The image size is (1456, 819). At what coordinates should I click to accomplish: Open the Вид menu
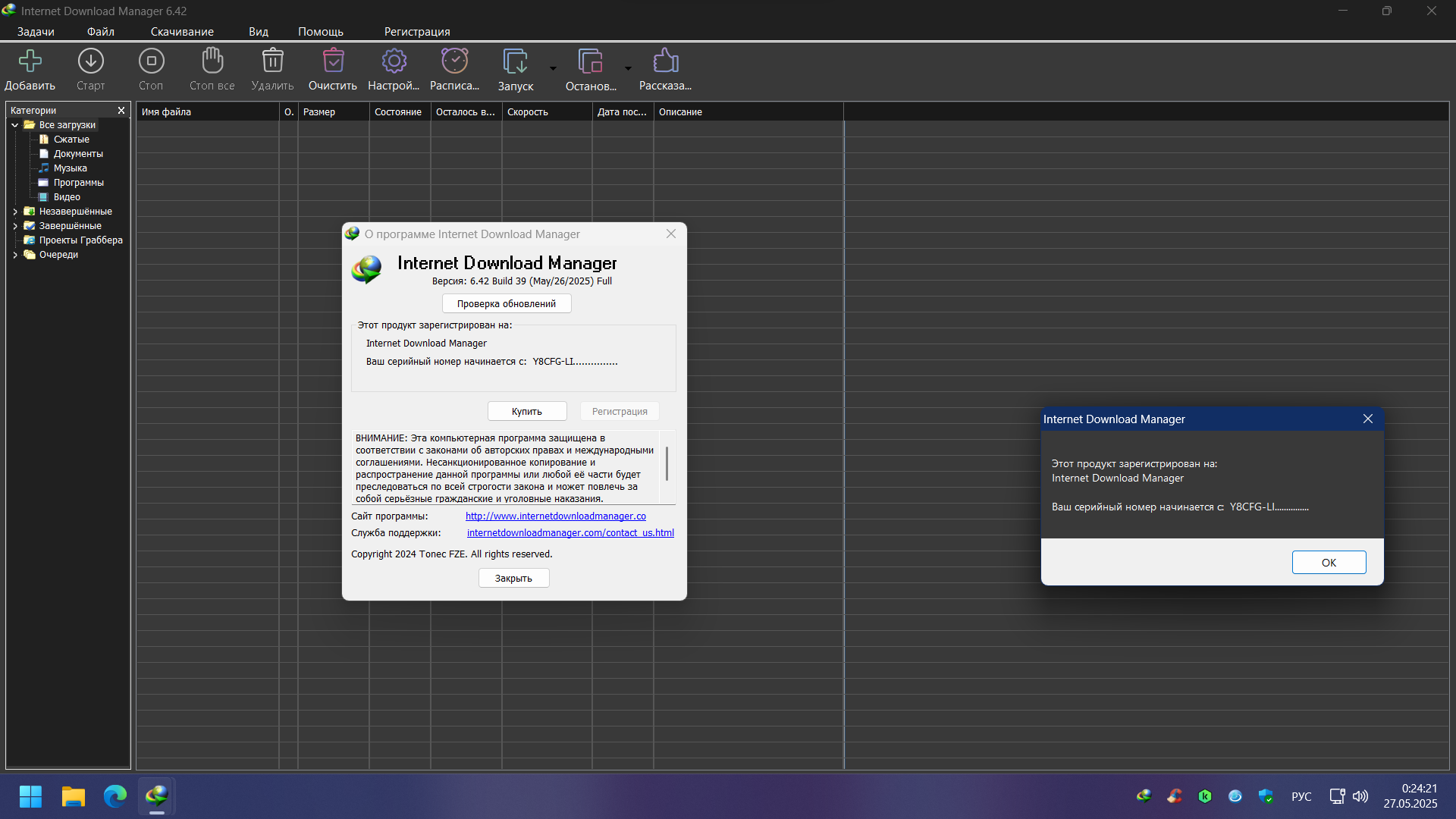click(259, 32)
